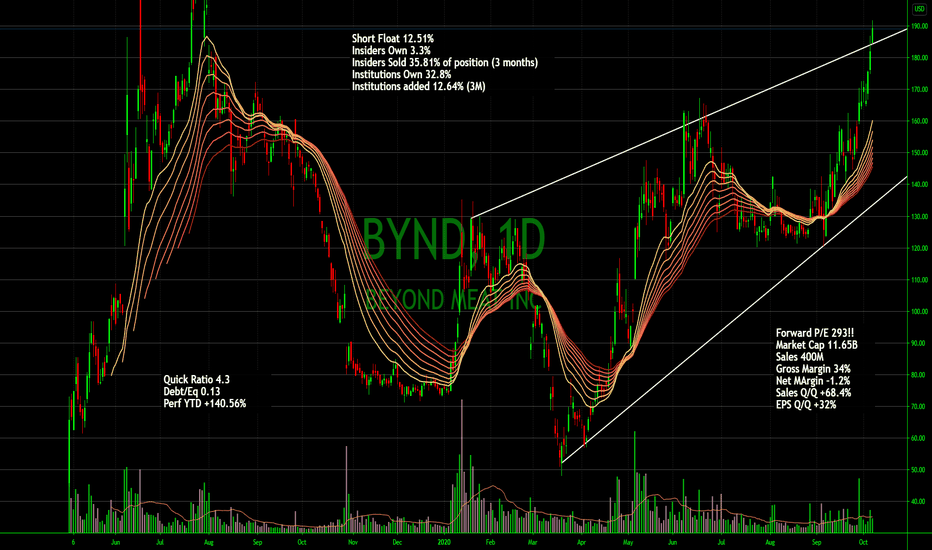Select the 'Sales Q/Q +68.4%' text
Screen dimensions: 932x550
tap(813, 392)
